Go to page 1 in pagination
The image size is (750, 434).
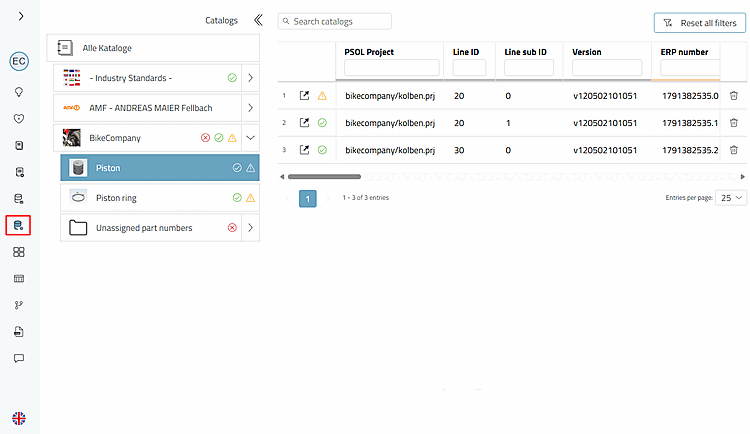point(308,198)
